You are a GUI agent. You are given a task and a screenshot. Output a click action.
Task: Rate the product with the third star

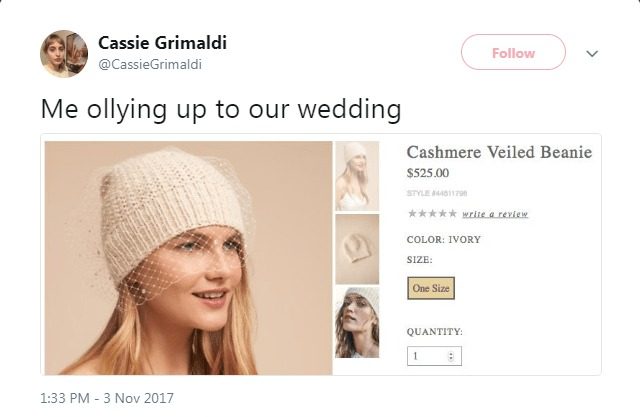click(x=432, y=213)
